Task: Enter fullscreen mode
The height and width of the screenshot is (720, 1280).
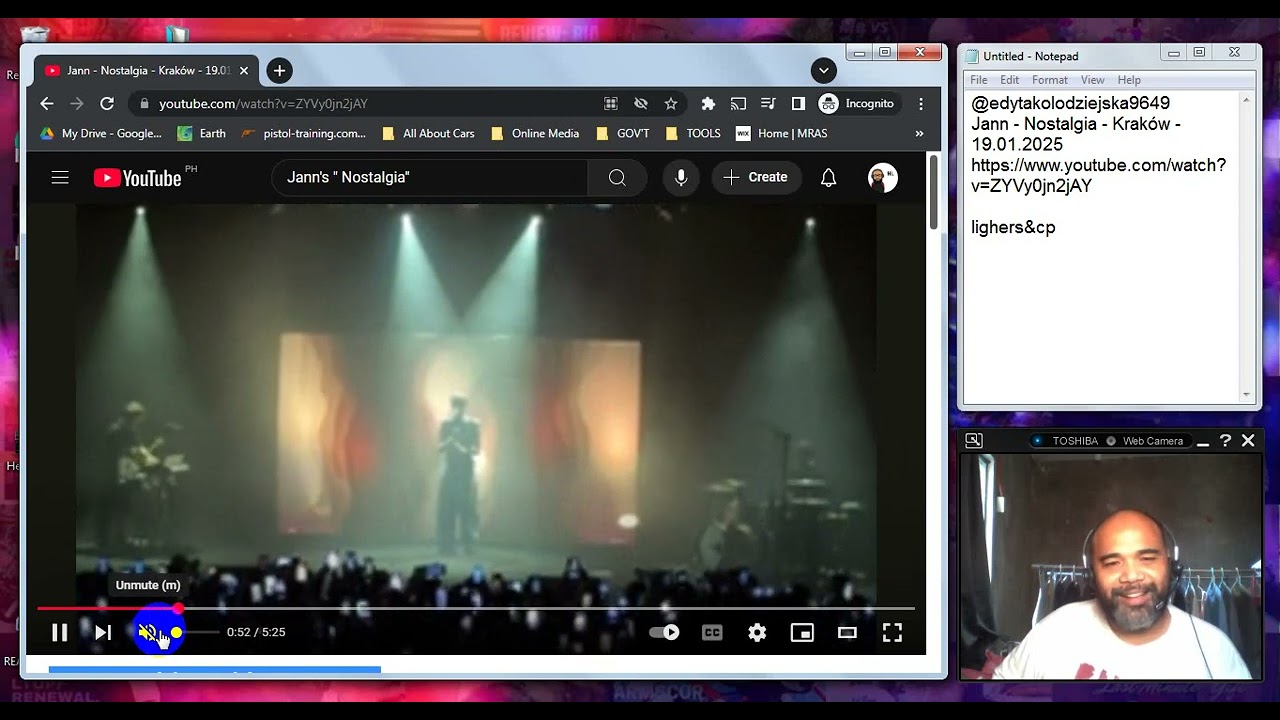Action: pyautogui.click(x=892, y=632)
